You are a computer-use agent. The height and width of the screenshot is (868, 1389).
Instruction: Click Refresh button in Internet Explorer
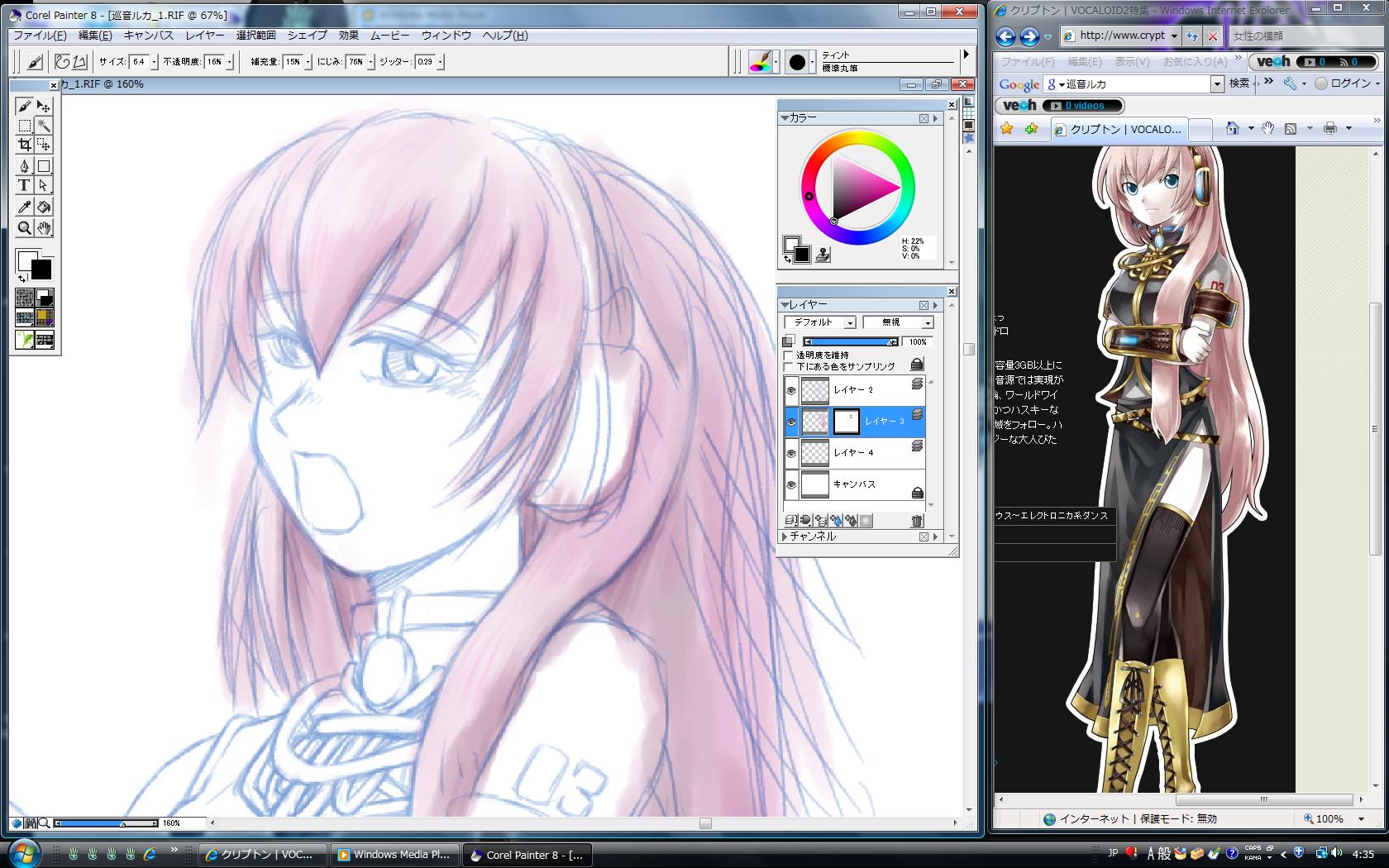point(1191,36)
